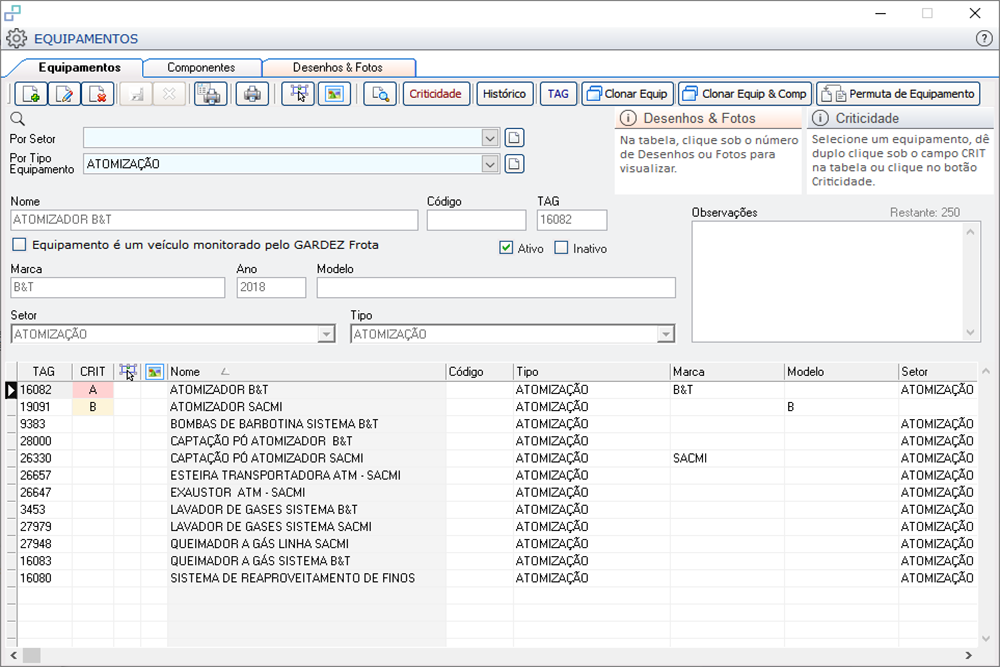The height and width of the screenshot is (667, 1000).
Task: Click the Permuta de Equipamento button
Action: (x=898, y=94)
